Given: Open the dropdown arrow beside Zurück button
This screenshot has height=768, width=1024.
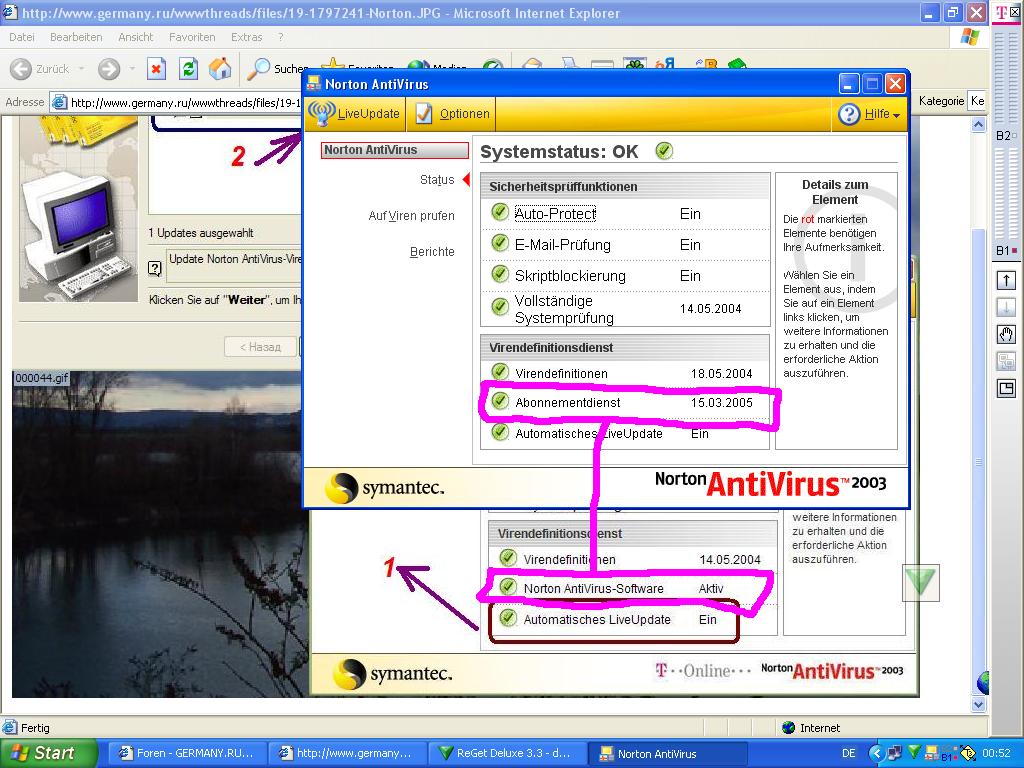Looking at the screenshot, I should click(x=83, y=69).
